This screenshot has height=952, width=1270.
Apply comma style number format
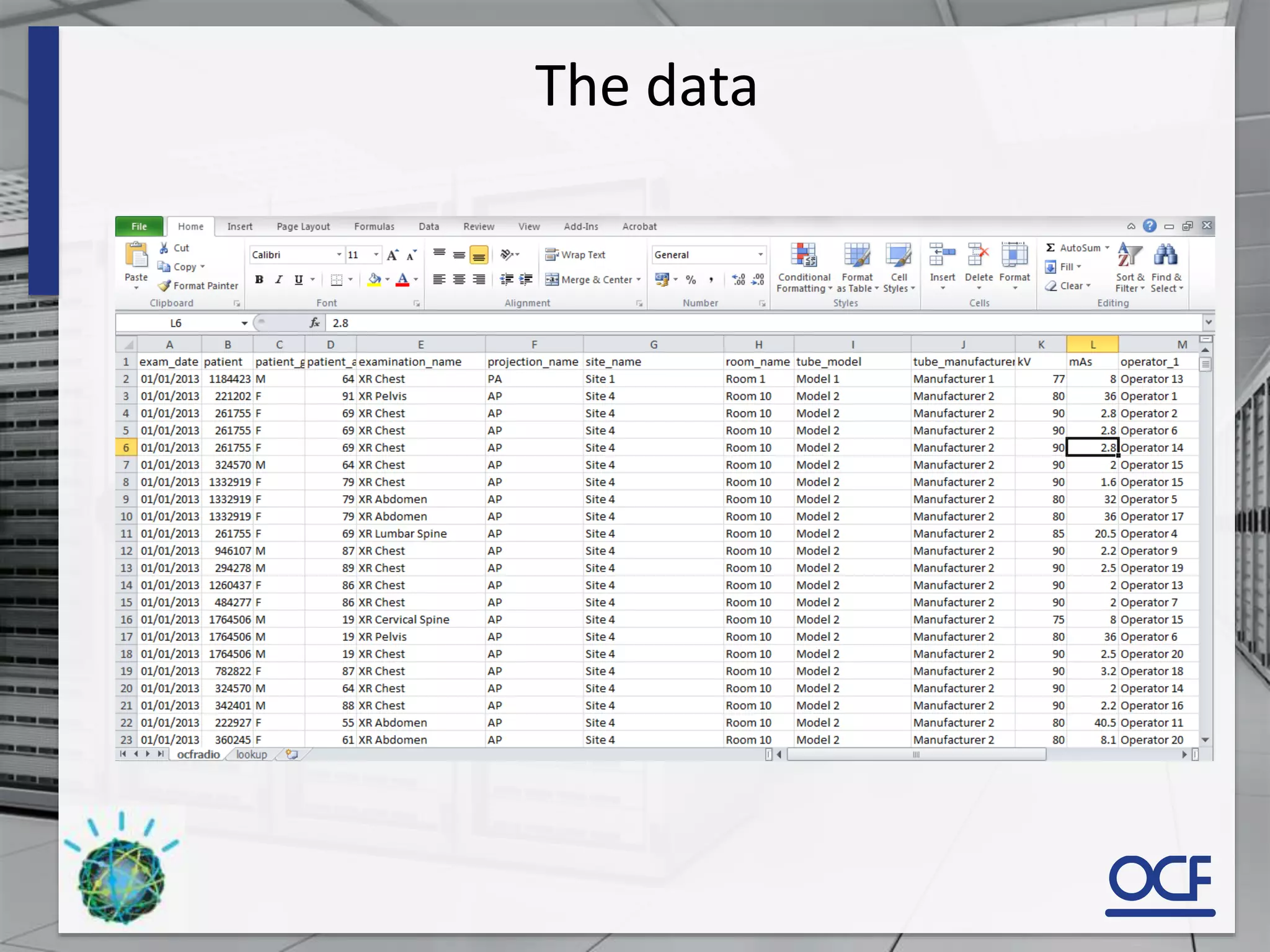click(711, 280)
